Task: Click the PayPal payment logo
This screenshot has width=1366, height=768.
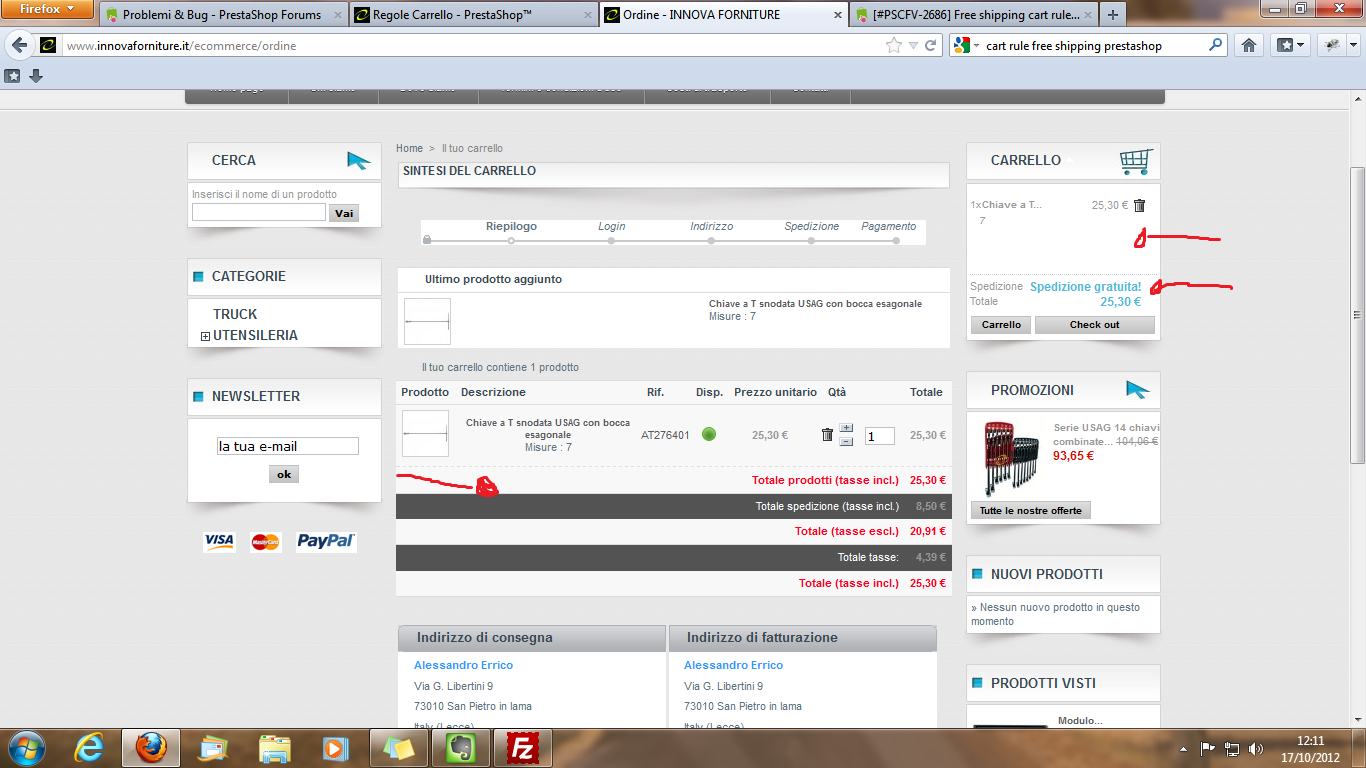Action: tap(326, 541)
